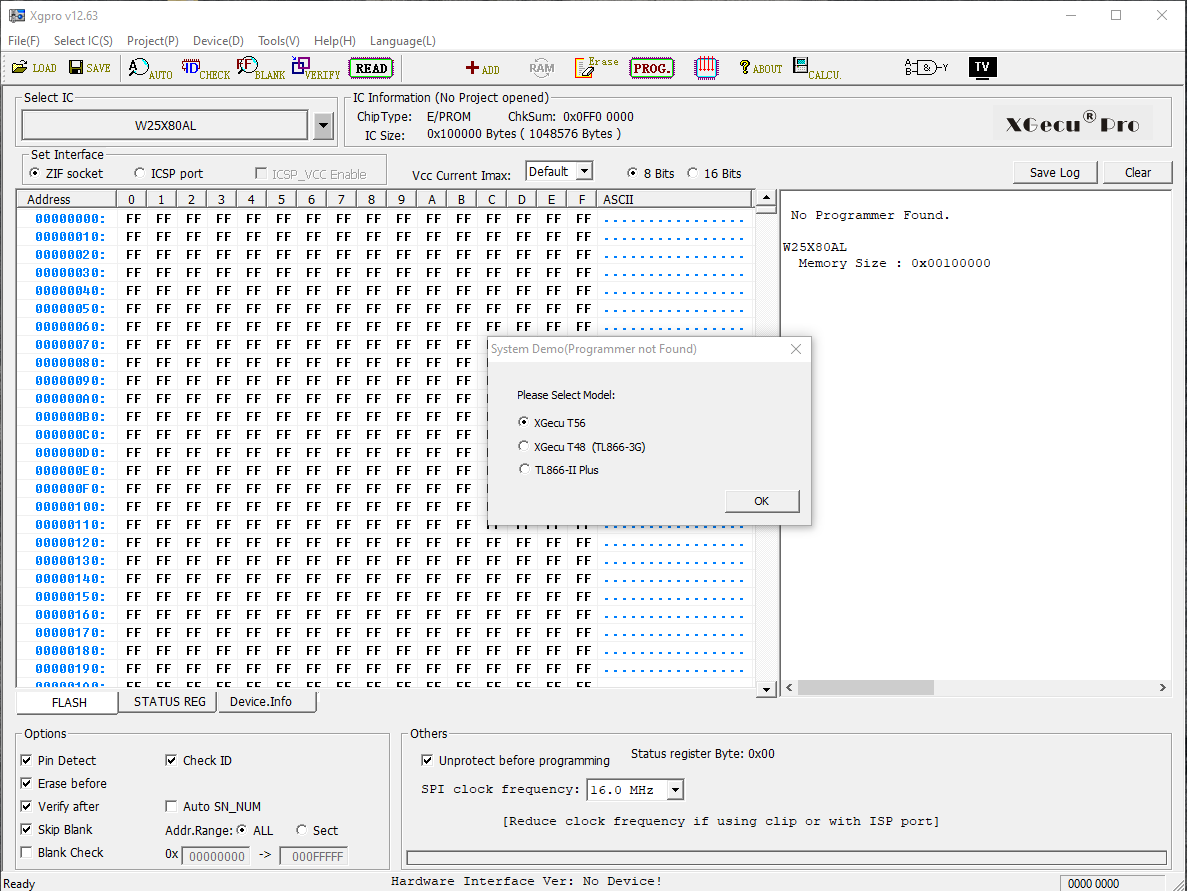Open the Project(P) menu
Image resolution: width=1187 pixels, height=891 pixels.
[x=153, y=41]
